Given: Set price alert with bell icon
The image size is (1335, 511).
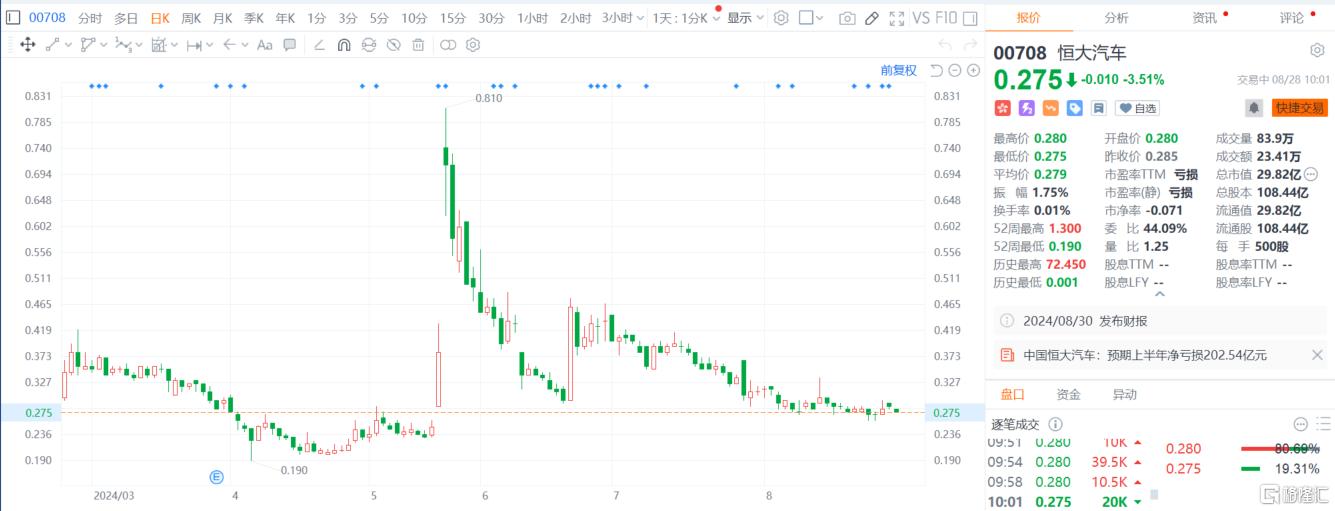Looking at the screenshot, I should 1254,108.
